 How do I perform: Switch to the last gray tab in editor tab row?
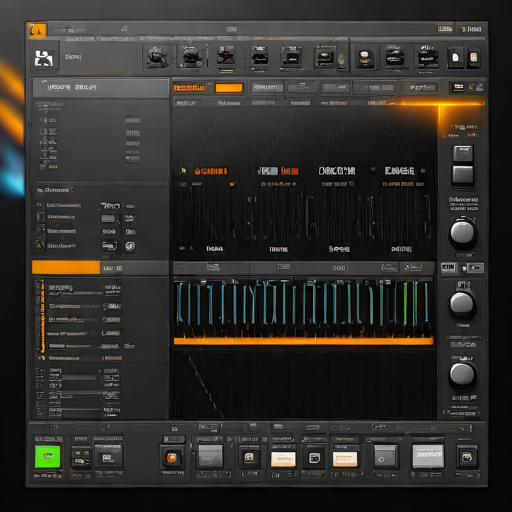click(423, 88)
